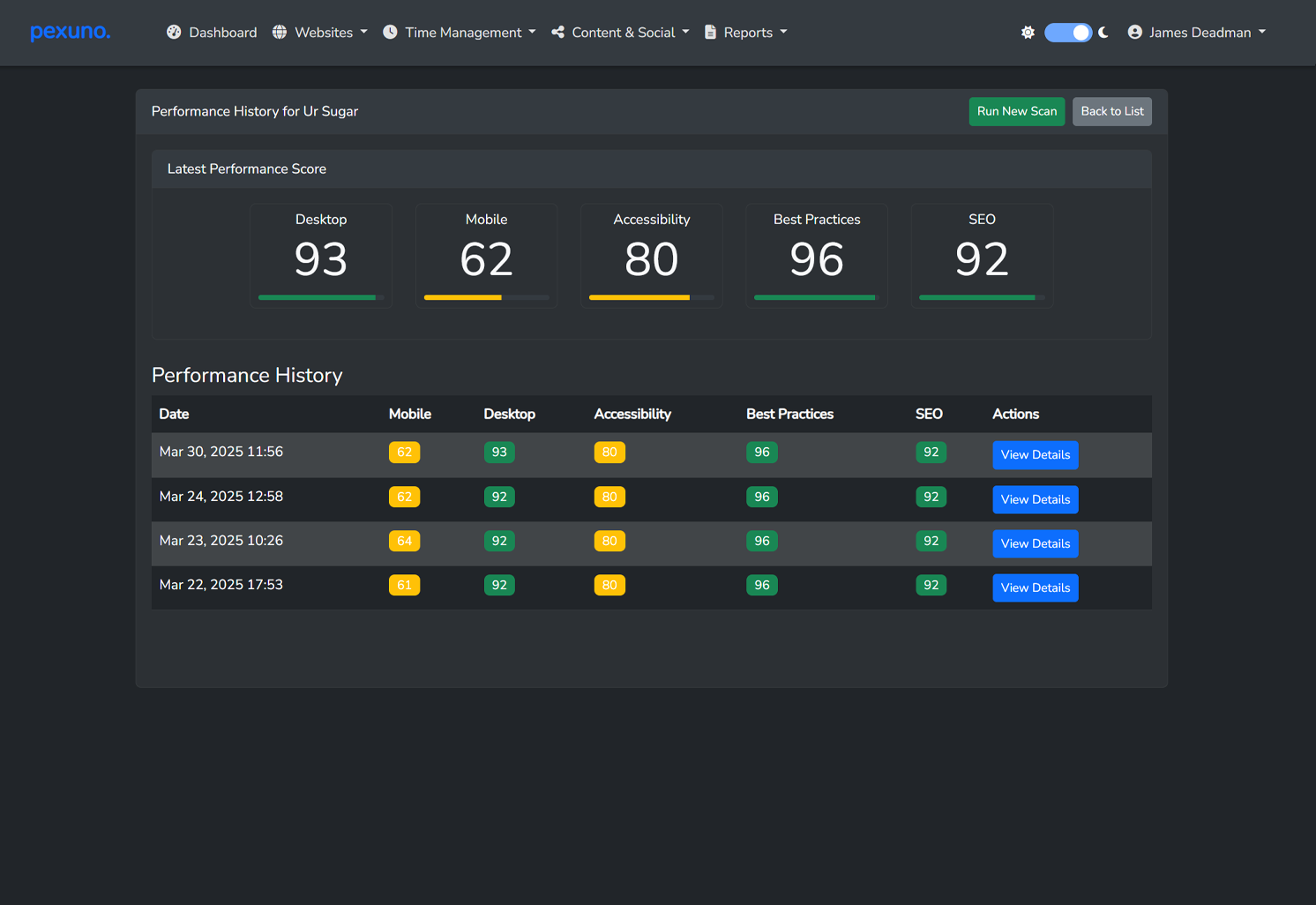
Task: Expand the Websites dropdown menu
Action: [320, 33]
